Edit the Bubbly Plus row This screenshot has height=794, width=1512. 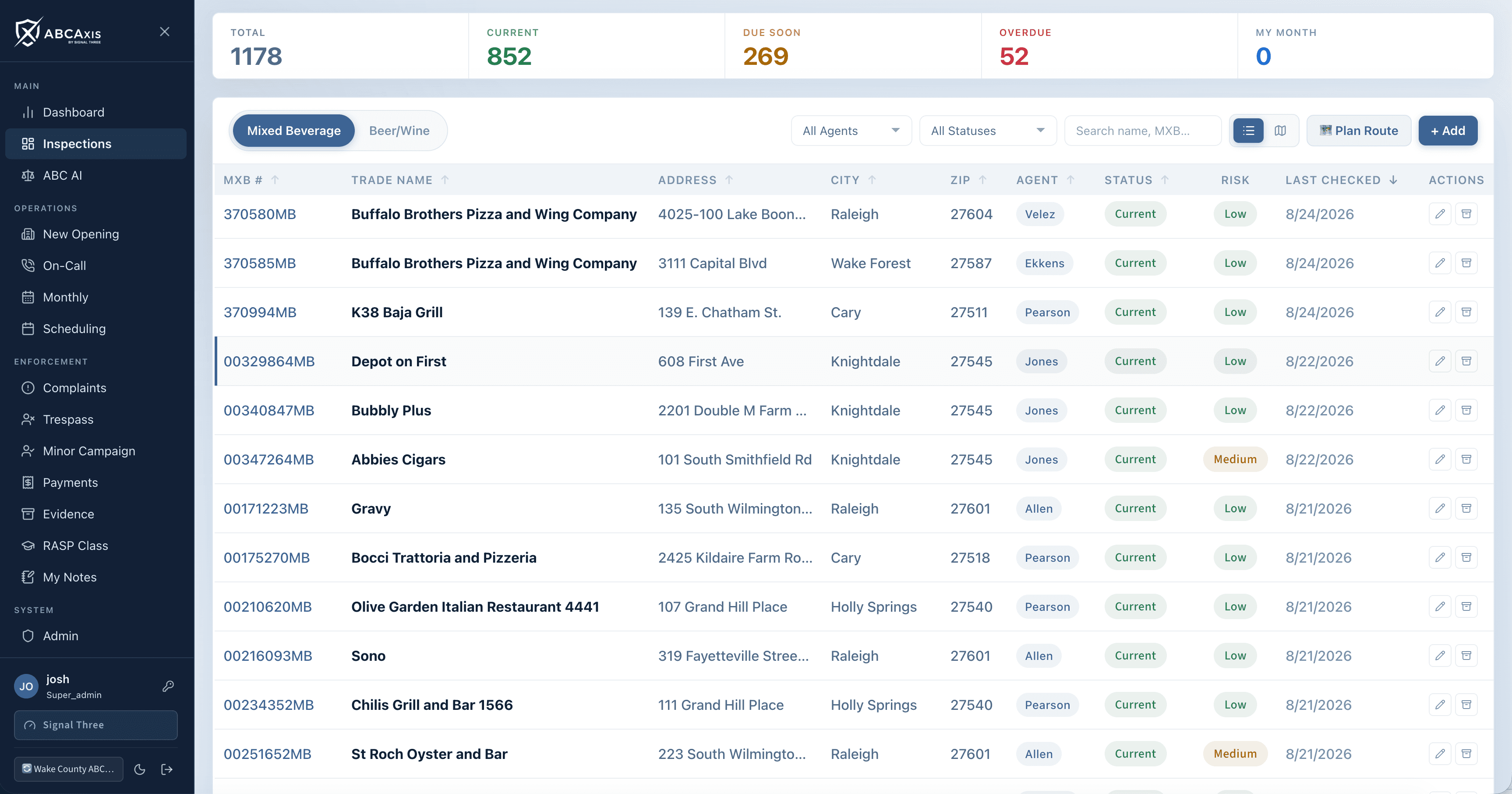coord(1440,410)
